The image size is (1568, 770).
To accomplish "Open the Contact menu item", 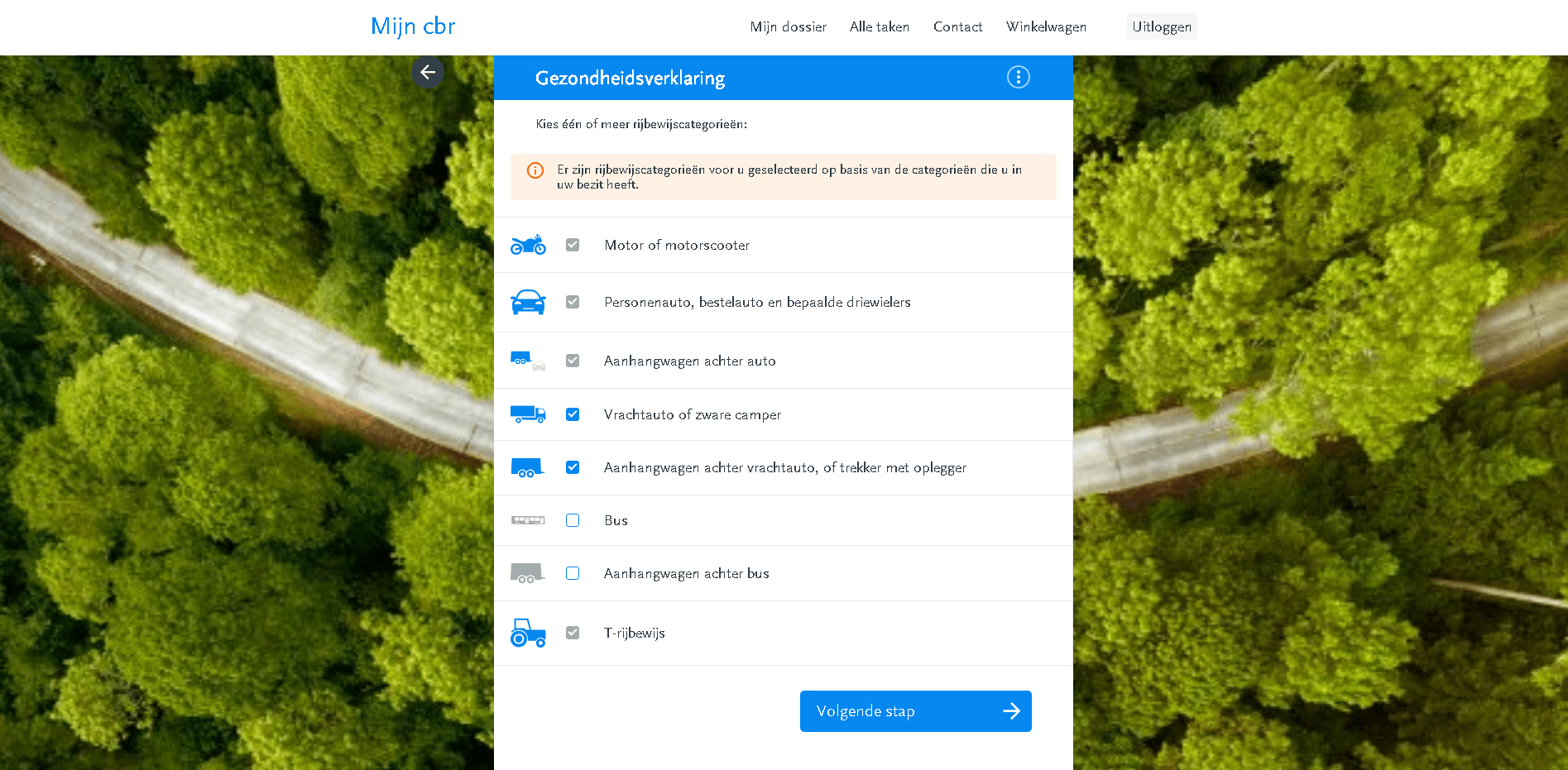I will pyautogui.click(x=957, y=26).
